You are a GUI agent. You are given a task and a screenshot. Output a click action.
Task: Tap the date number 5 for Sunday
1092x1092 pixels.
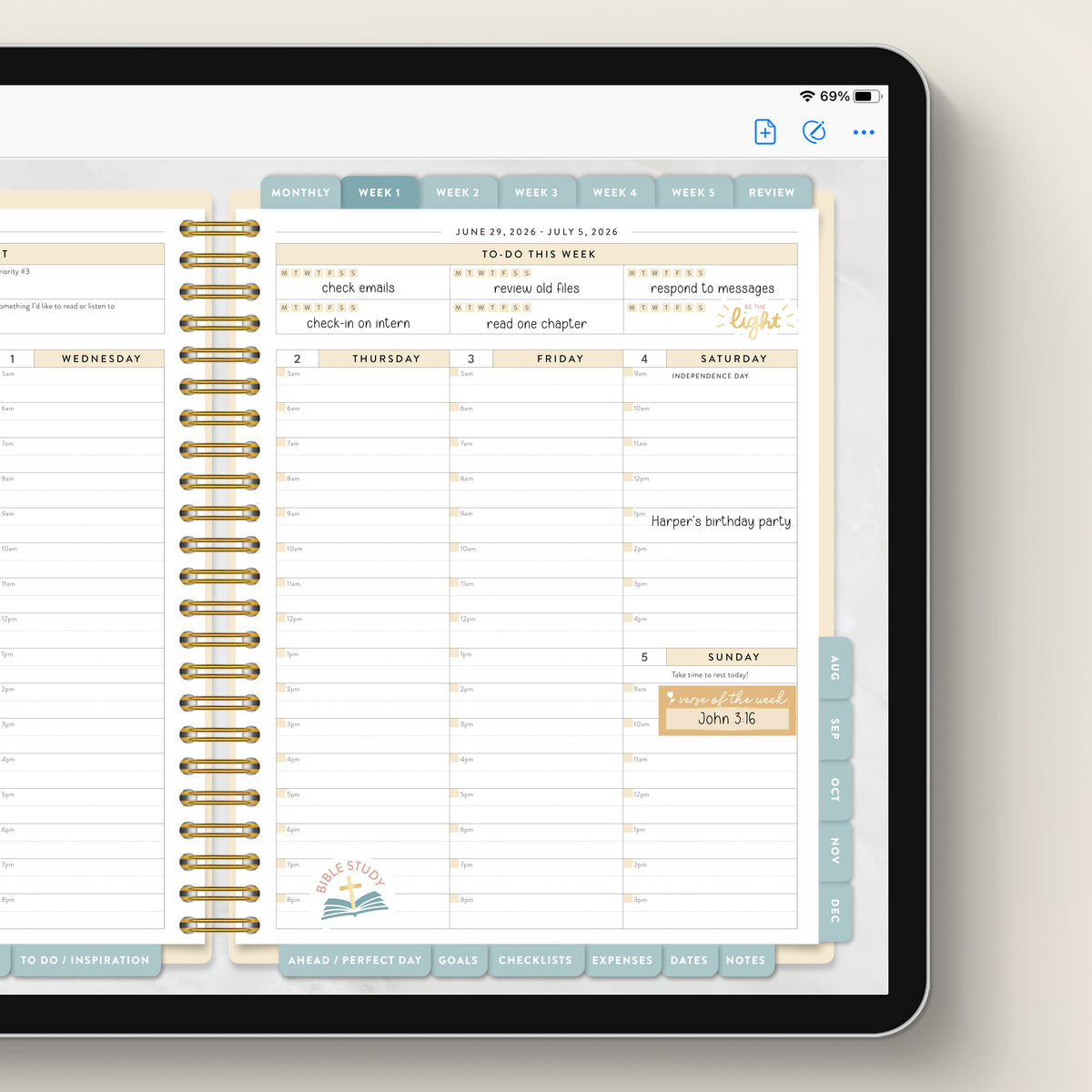pos(644,657)
